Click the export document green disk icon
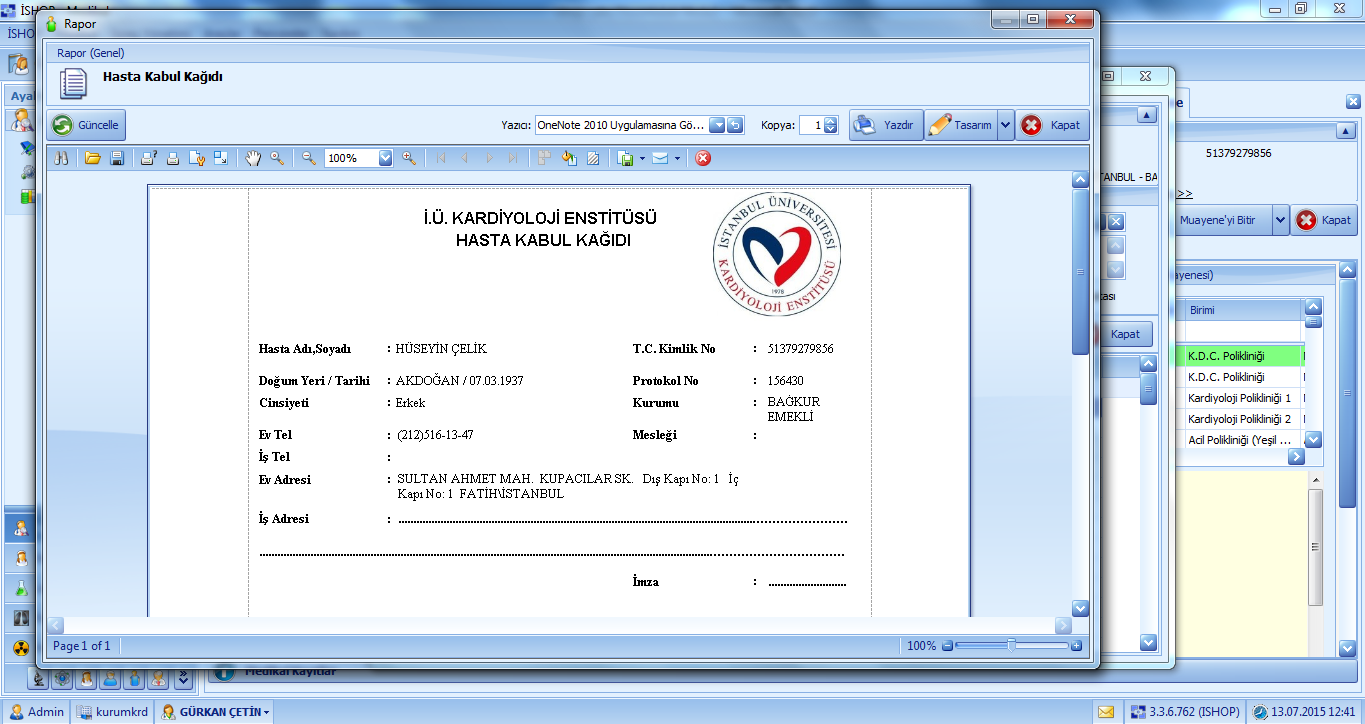 point(626,158)
